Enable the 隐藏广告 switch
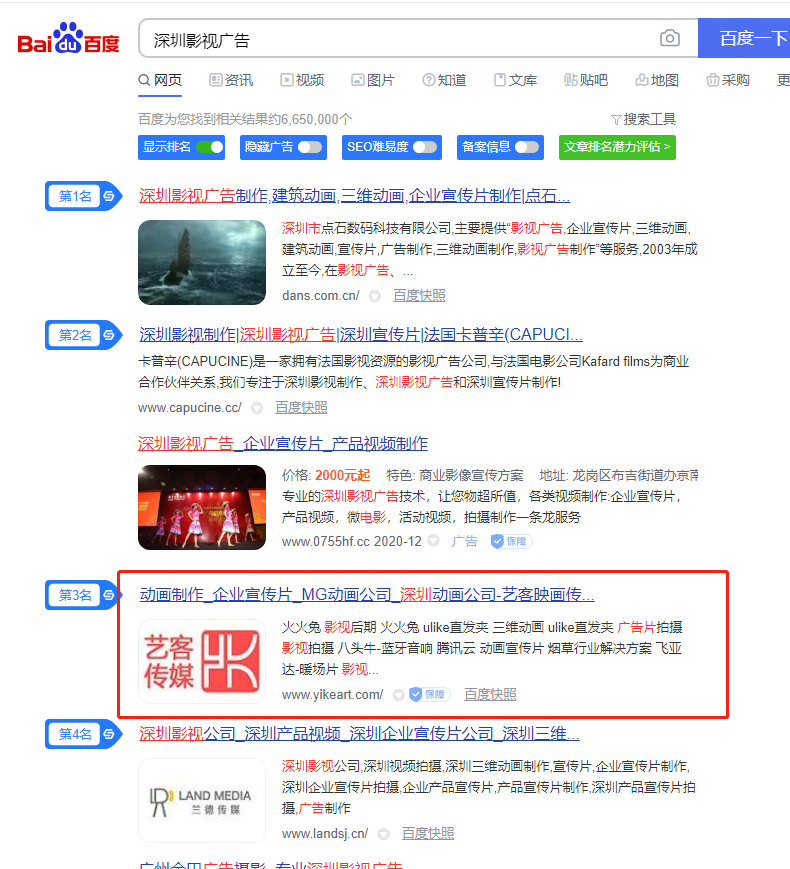This screenshot has height=869, width=790. click(x=310, y=147)
